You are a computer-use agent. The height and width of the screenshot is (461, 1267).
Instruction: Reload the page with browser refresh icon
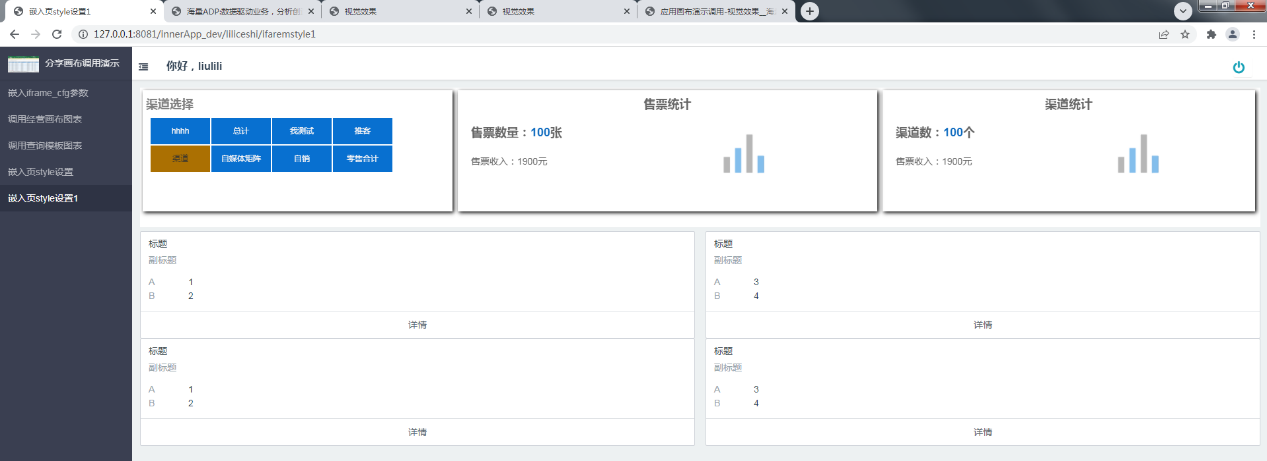[x=56, y=33]
